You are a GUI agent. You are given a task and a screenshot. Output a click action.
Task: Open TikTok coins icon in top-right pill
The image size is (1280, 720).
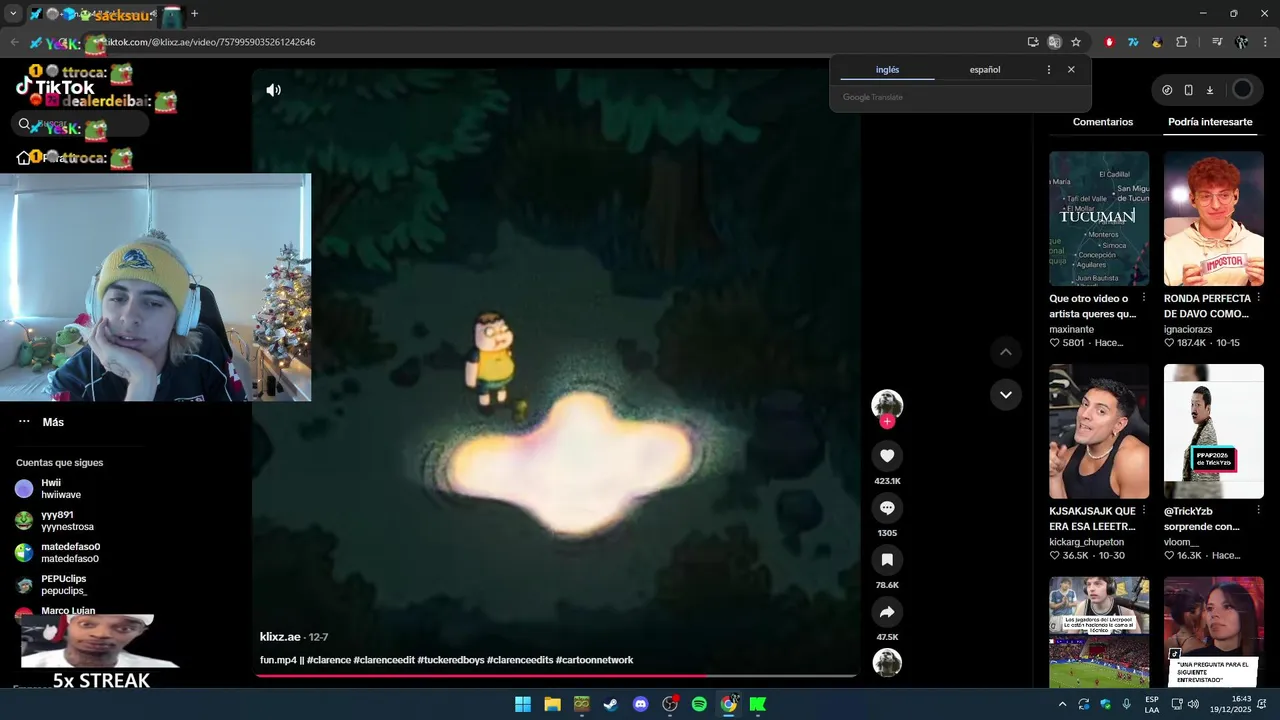click(x=1167, y=90)
